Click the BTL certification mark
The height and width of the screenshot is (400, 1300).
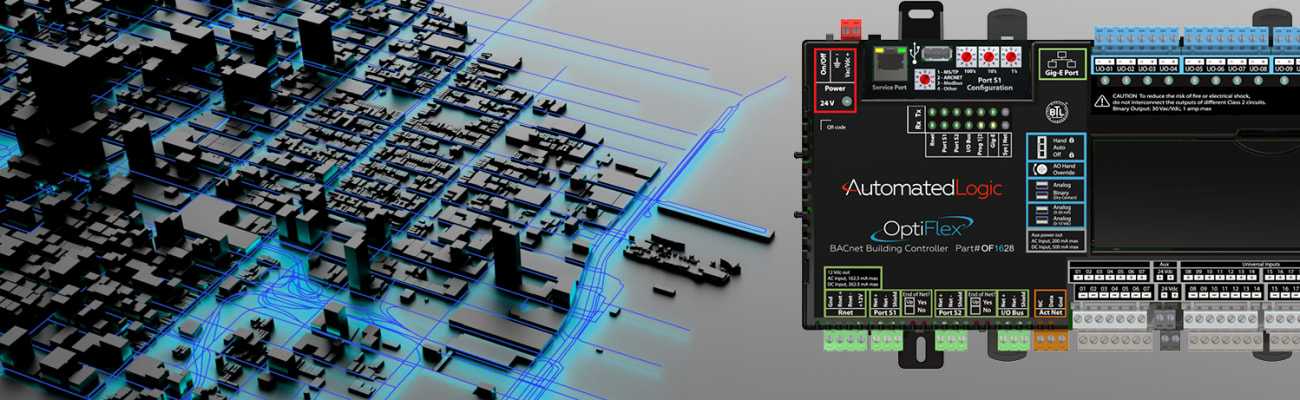coord(1055,111)
